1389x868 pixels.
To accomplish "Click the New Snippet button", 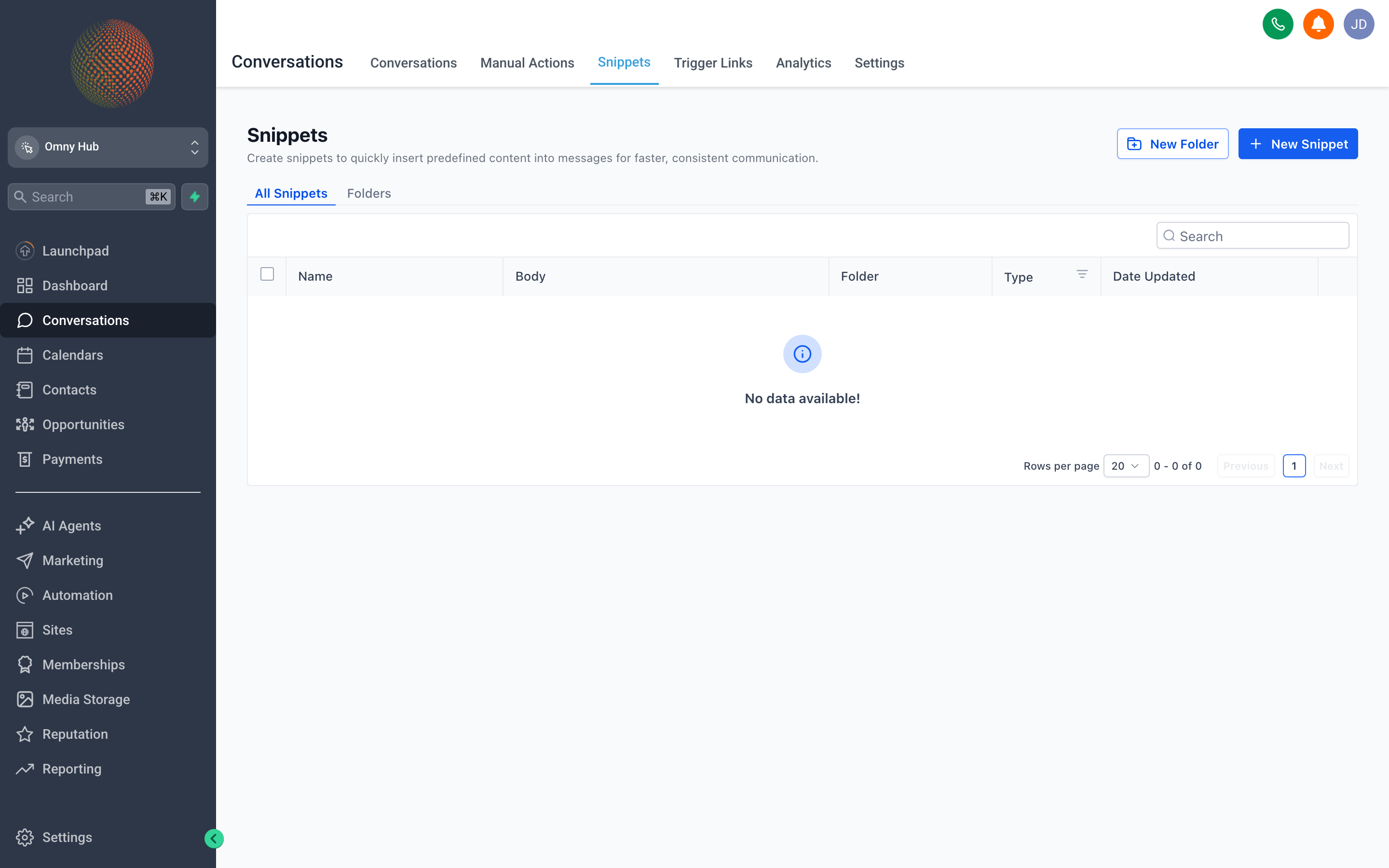I will (1298, 144).
